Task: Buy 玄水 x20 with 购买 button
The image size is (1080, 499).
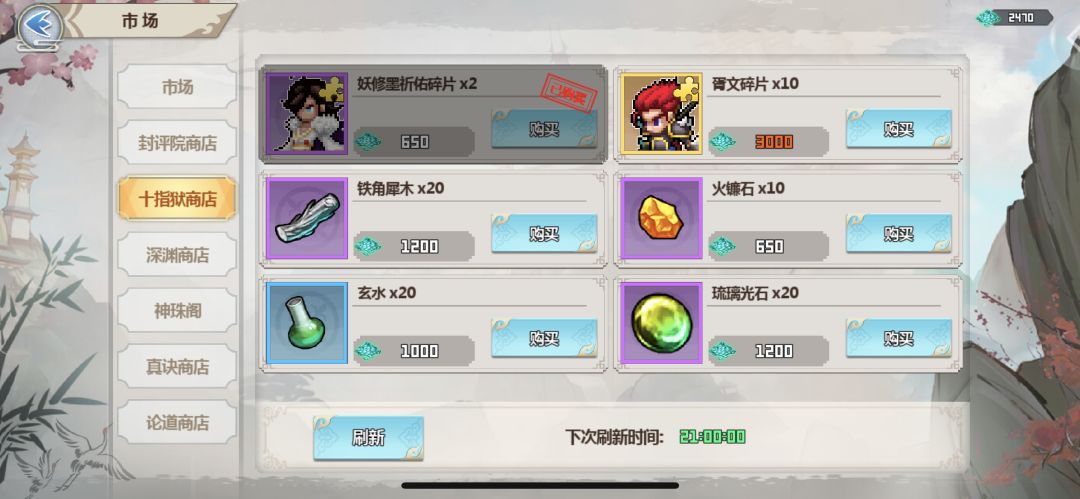Action: tap(544, 338)
